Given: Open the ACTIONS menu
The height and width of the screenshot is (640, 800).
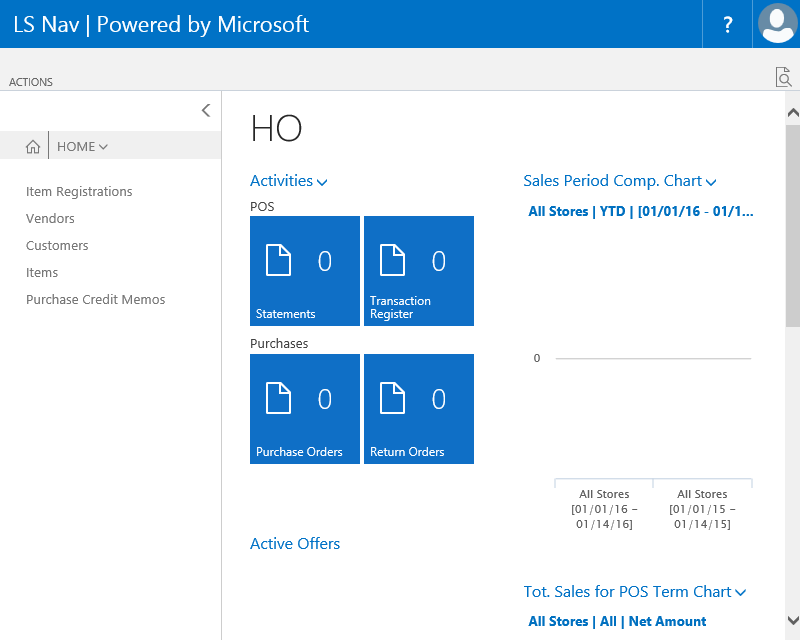Looking at the screenshot, I should [31, 82].
